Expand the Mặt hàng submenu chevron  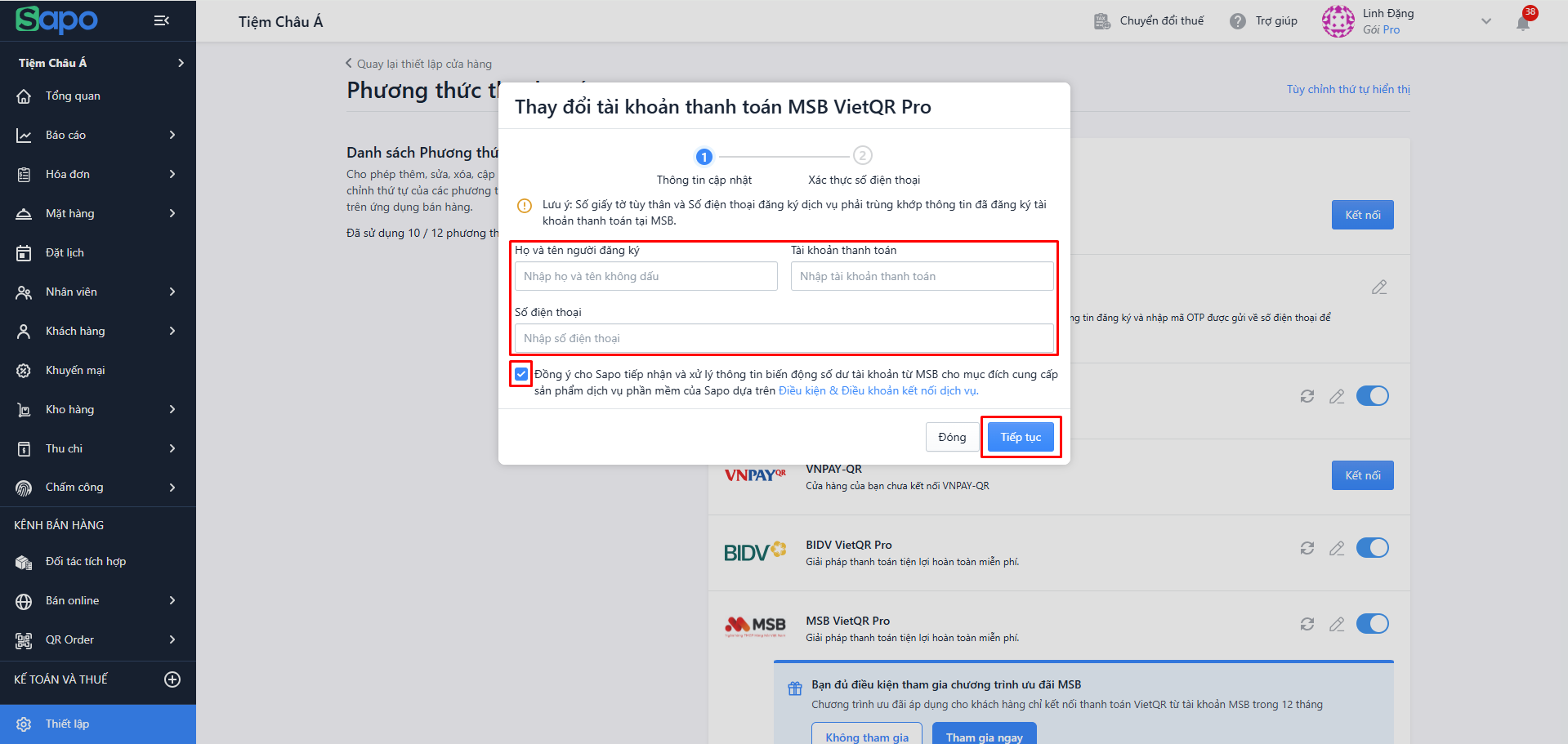172,213
